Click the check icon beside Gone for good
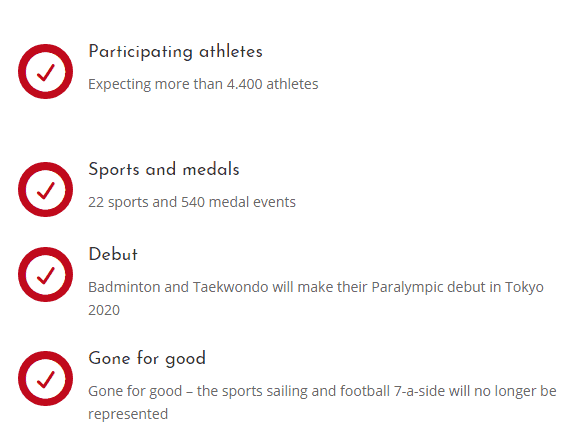Viewport: 561px width, 431px height. (45, 378)
